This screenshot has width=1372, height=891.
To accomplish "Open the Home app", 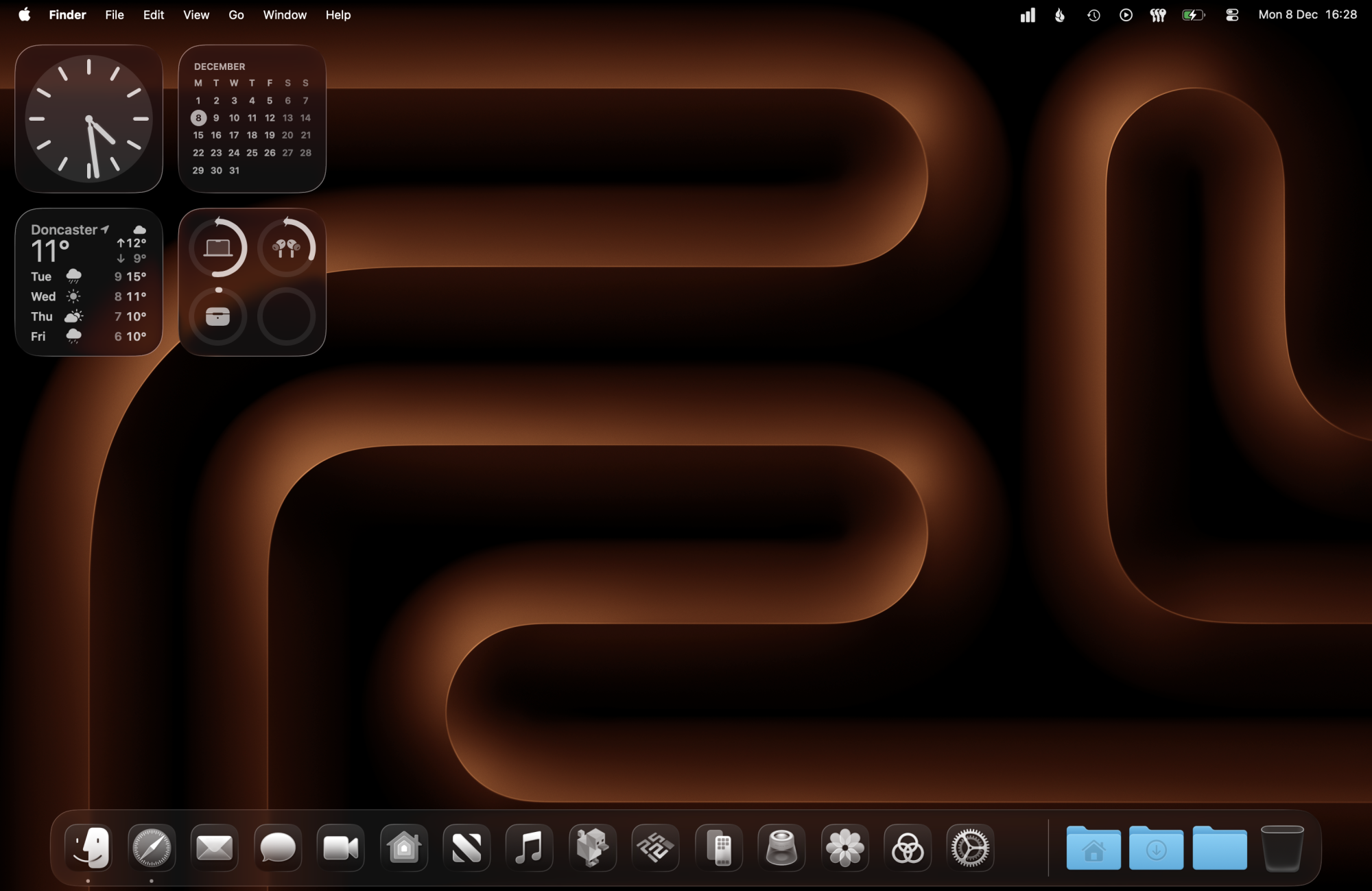I will click(x=403, y=848).
